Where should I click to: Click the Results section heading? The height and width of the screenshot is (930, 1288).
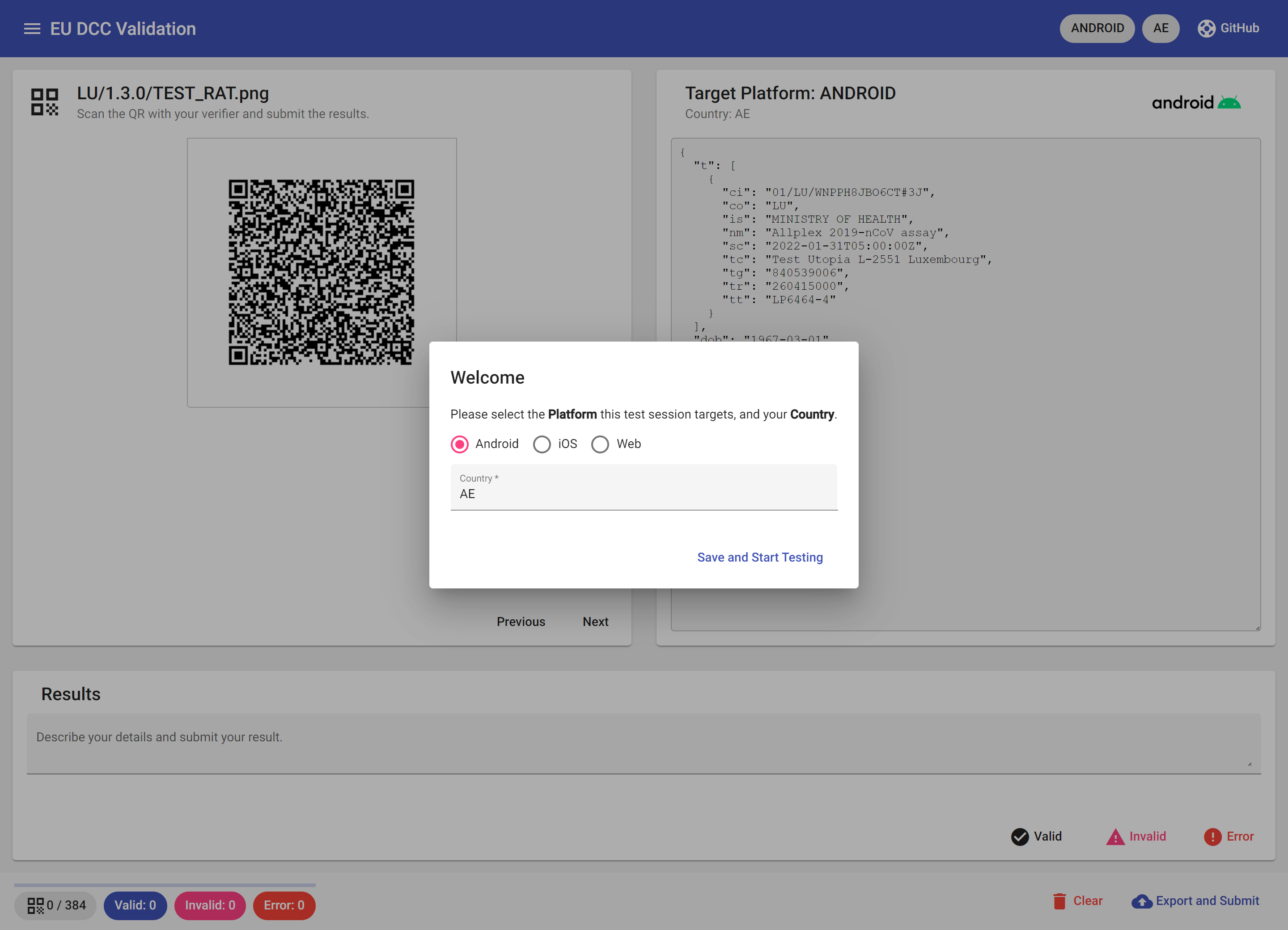click(x=70, y=694)
